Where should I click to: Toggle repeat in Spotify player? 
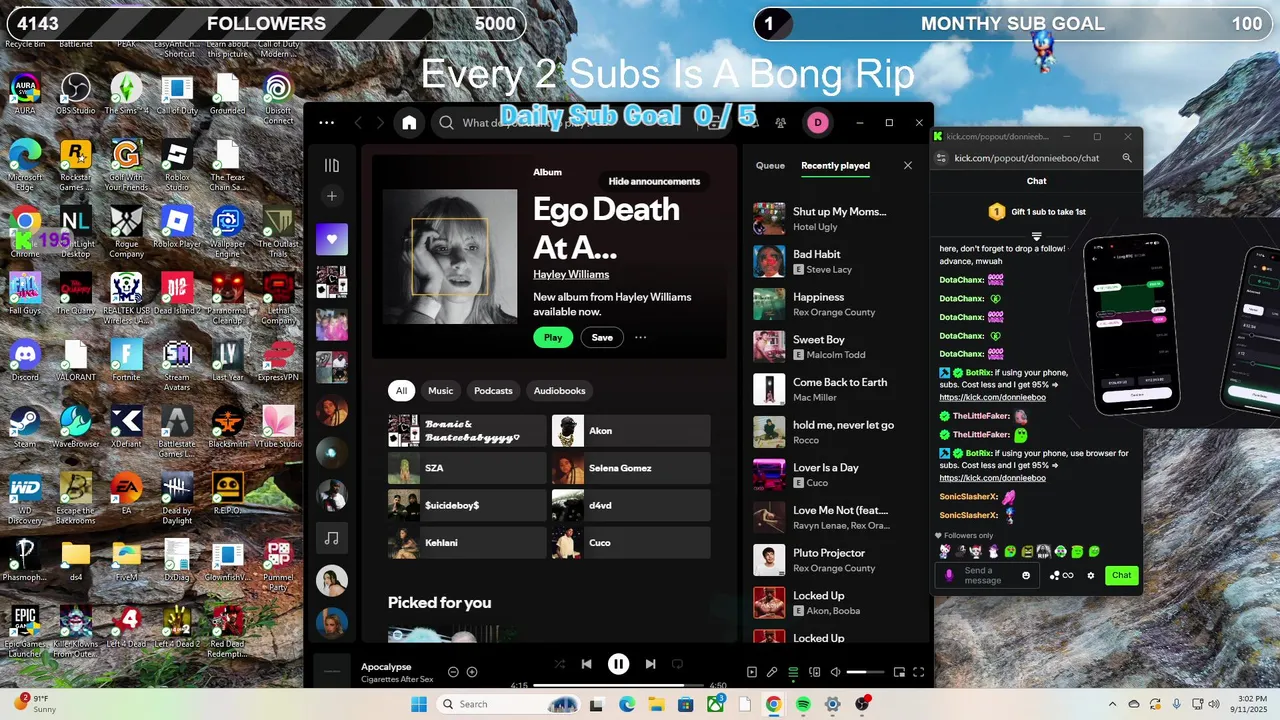tap(677, 664)
